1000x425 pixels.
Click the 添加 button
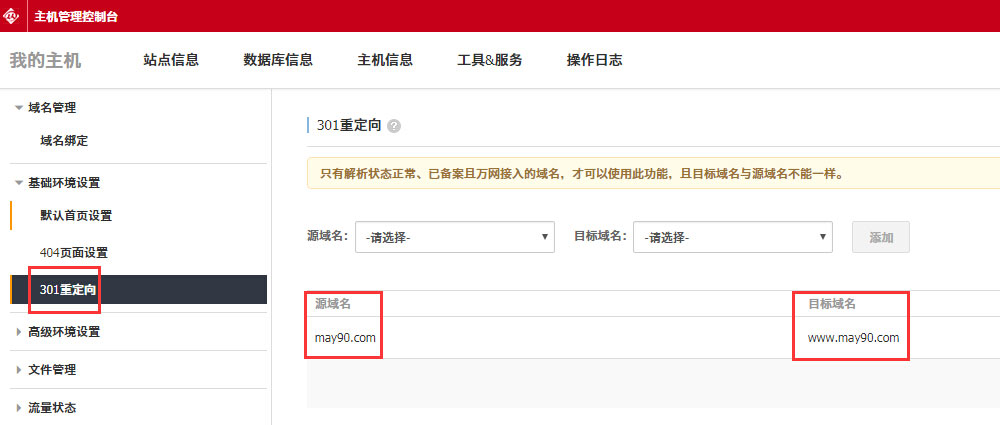coord(880,237)
